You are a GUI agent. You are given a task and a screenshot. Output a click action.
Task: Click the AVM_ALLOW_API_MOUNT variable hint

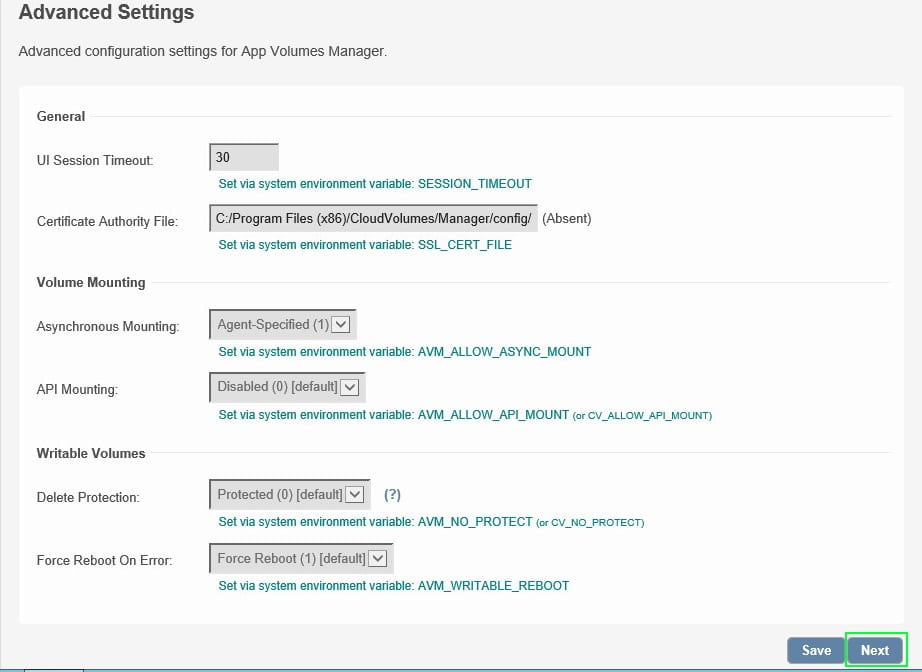(x=465, y=415)
